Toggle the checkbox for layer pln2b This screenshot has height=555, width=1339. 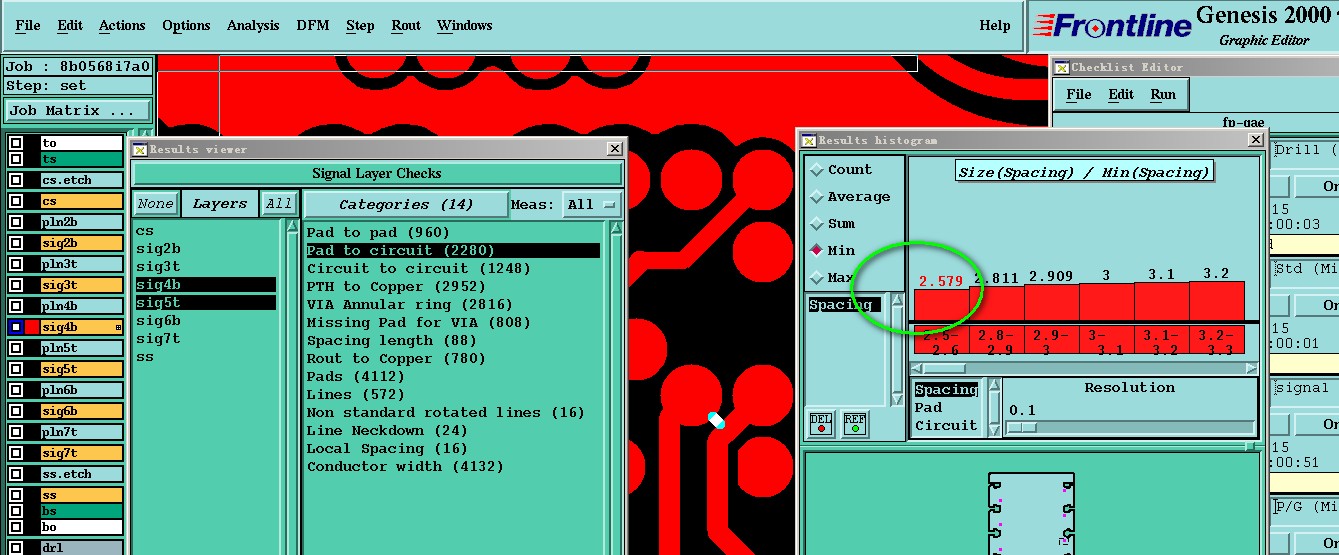[16, 222]
